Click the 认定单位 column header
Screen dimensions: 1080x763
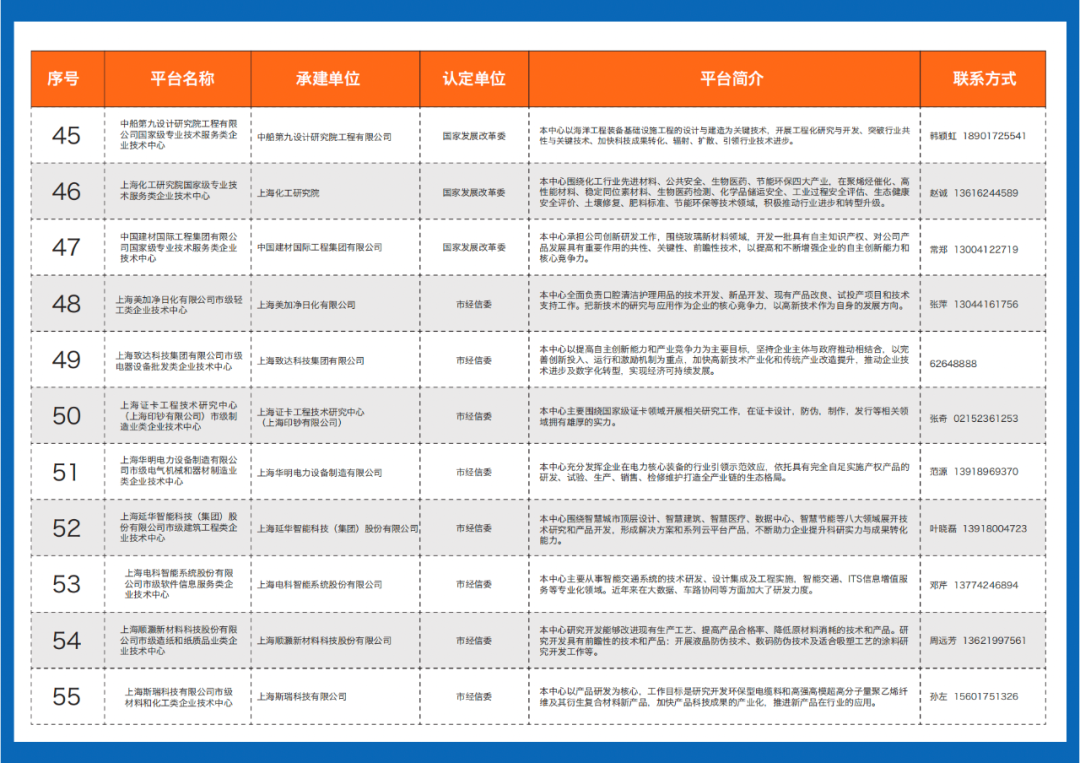474,79
